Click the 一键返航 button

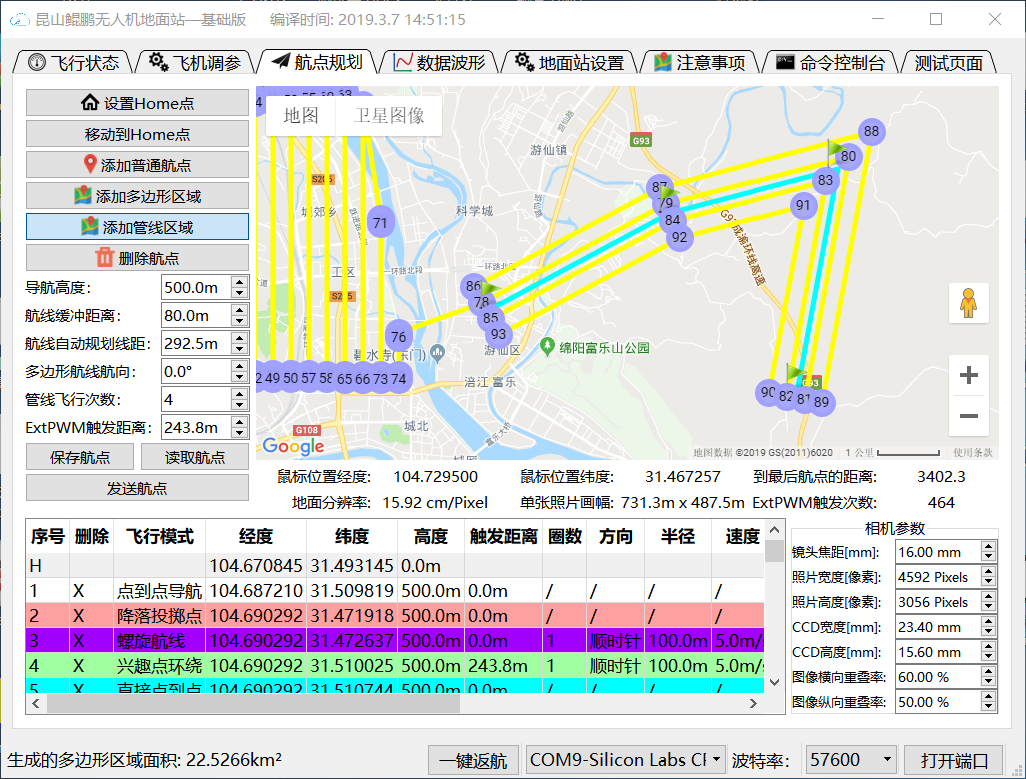473,760
